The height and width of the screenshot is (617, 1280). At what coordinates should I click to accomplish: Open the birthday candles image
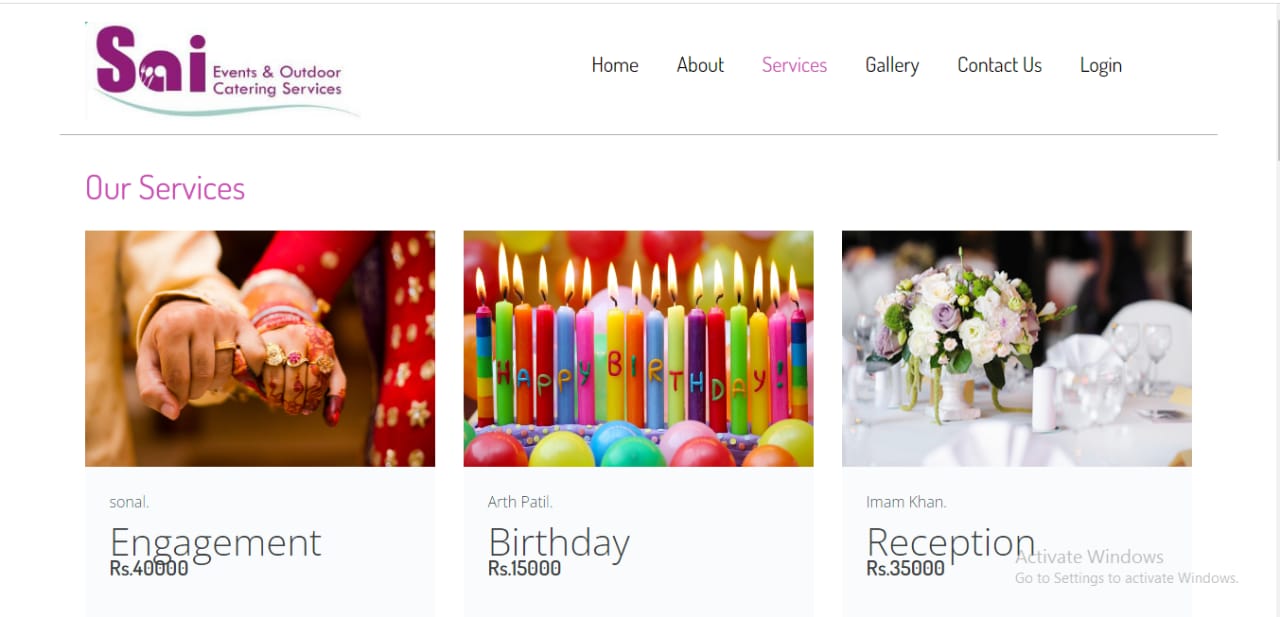(x=638, y=348)
